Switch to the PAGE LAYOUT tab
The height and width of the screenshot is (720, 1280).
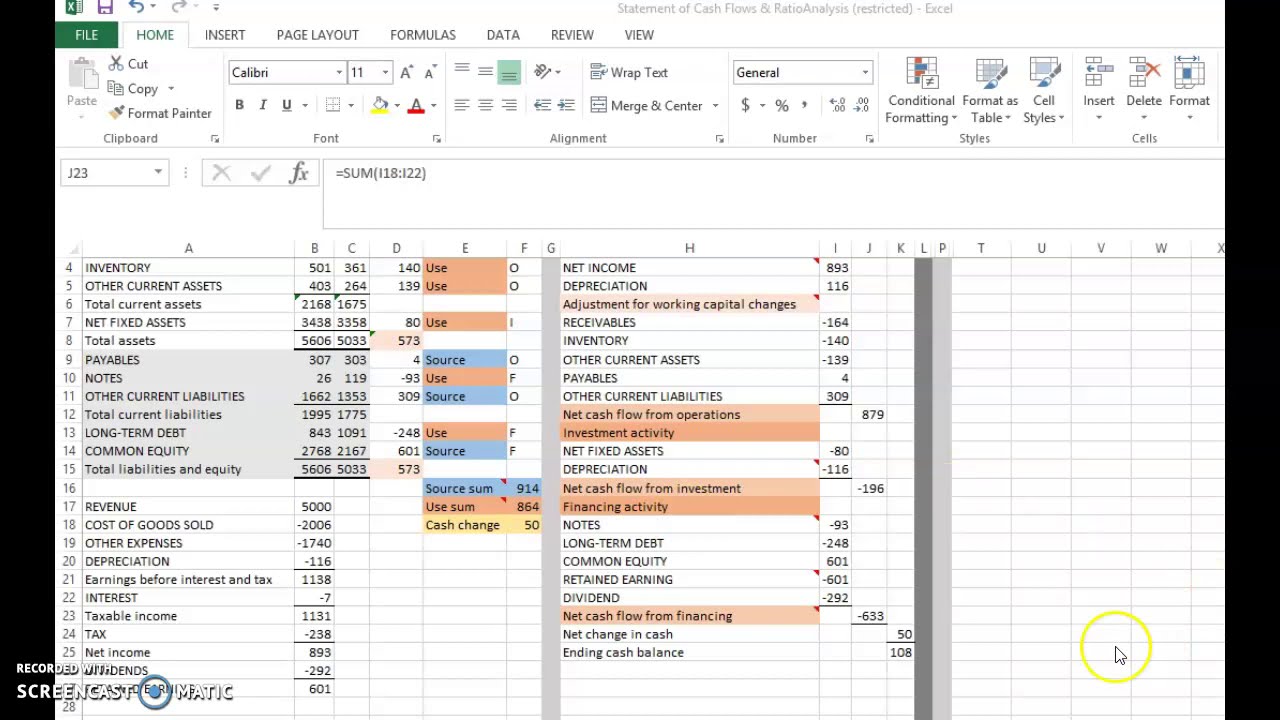(317, 35)
